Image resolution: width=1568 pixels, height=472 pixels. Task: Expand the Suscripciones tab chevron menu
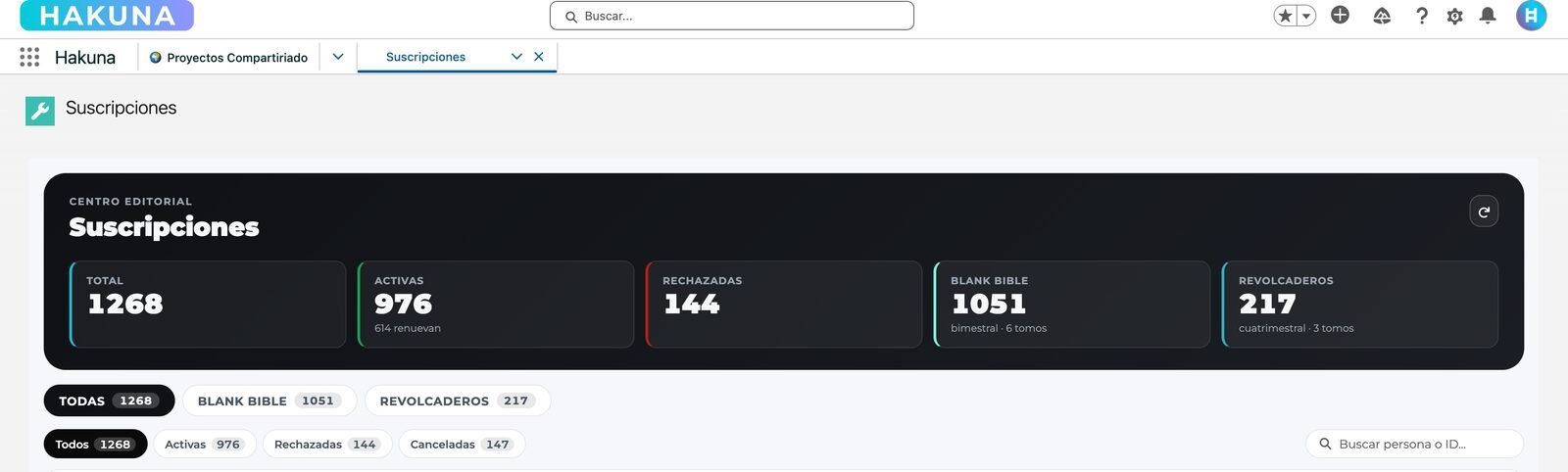[516, 57]
